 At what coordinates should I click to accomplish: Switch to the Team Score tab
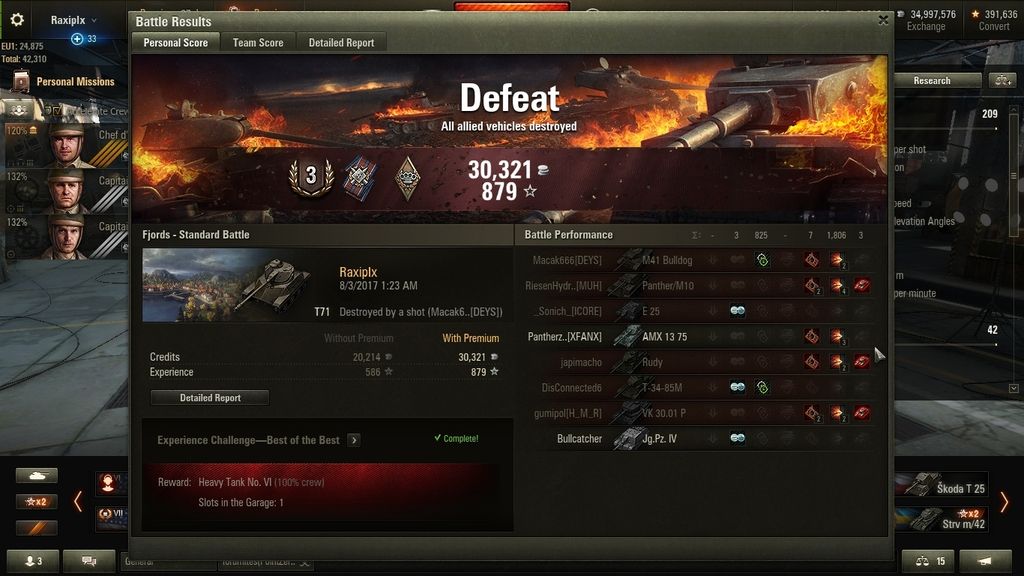pyautogui.click(x=258, y=42)
